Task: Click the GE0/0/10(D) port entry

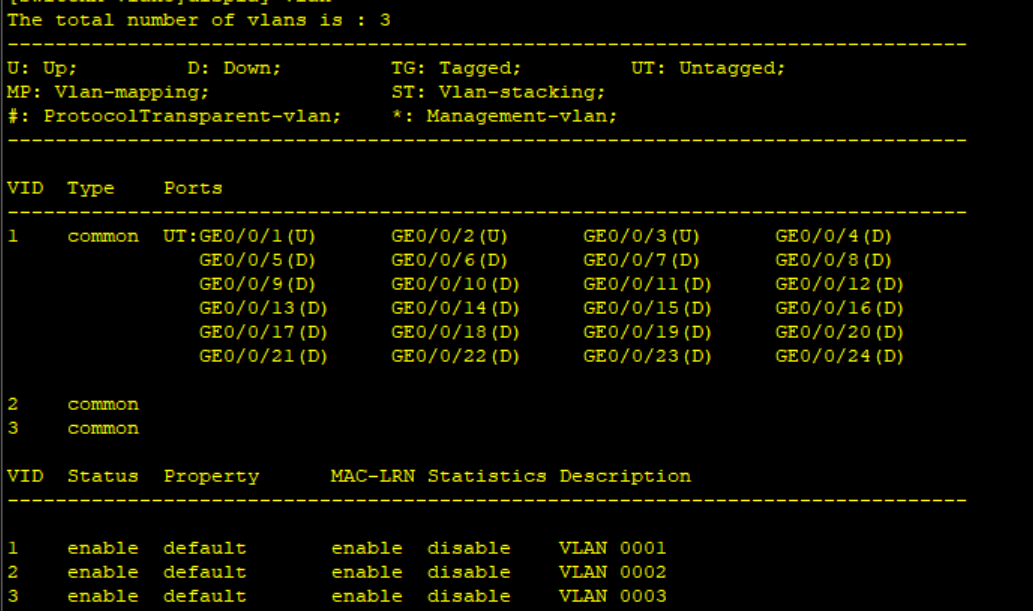Action: point(455,284)
